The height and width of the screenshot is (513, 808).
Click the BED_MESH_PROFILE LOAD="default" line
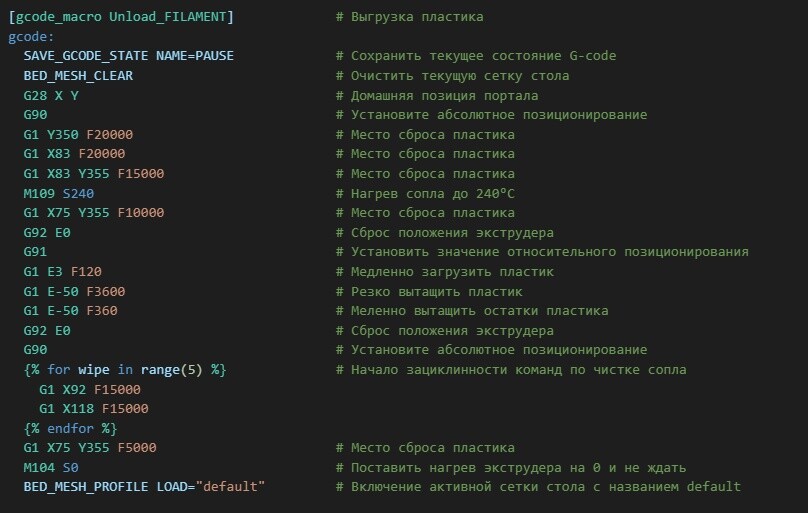click(144, 486)
